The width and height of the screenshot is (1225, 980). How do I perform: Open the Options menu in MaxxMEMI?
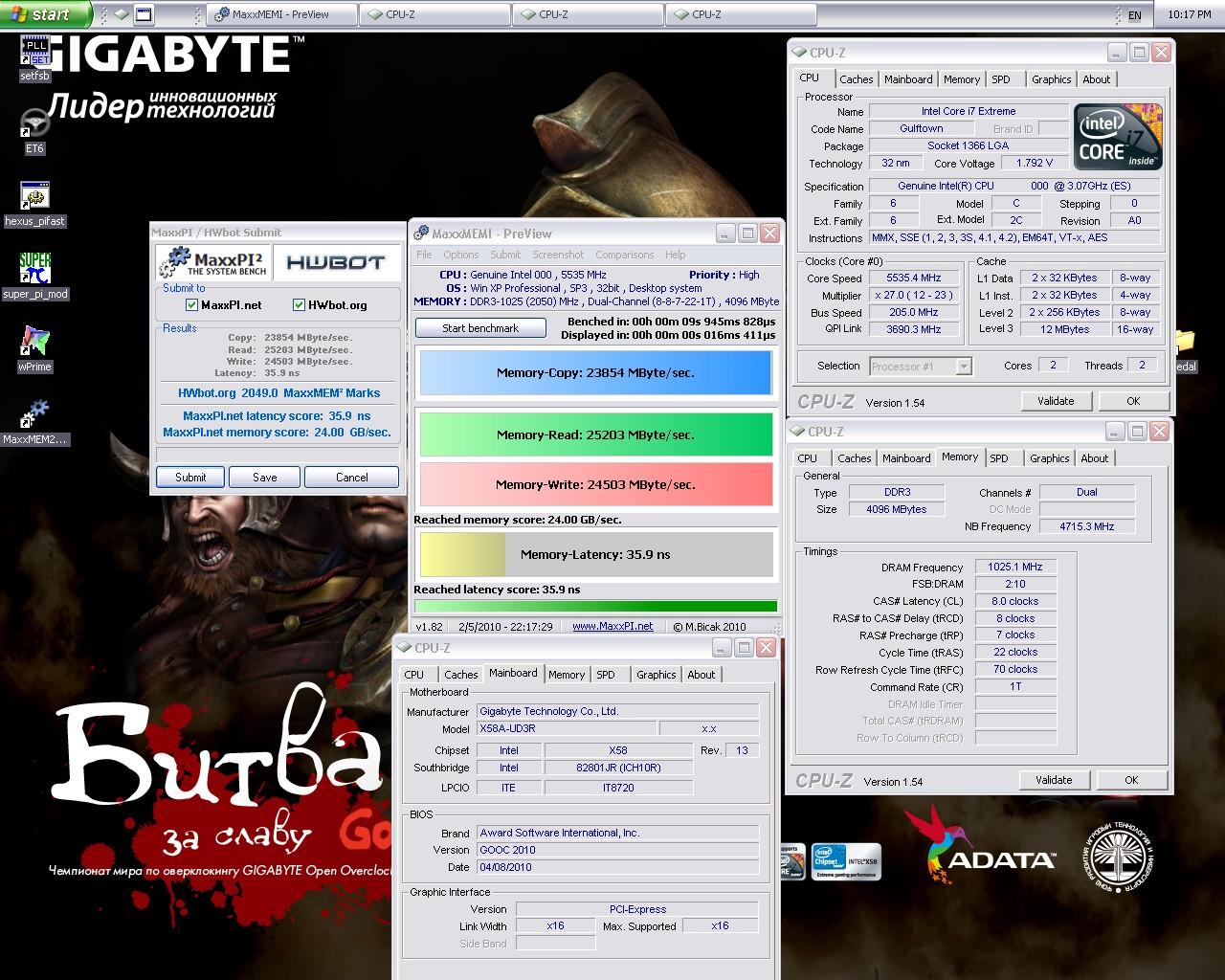(x=460, y=255)
